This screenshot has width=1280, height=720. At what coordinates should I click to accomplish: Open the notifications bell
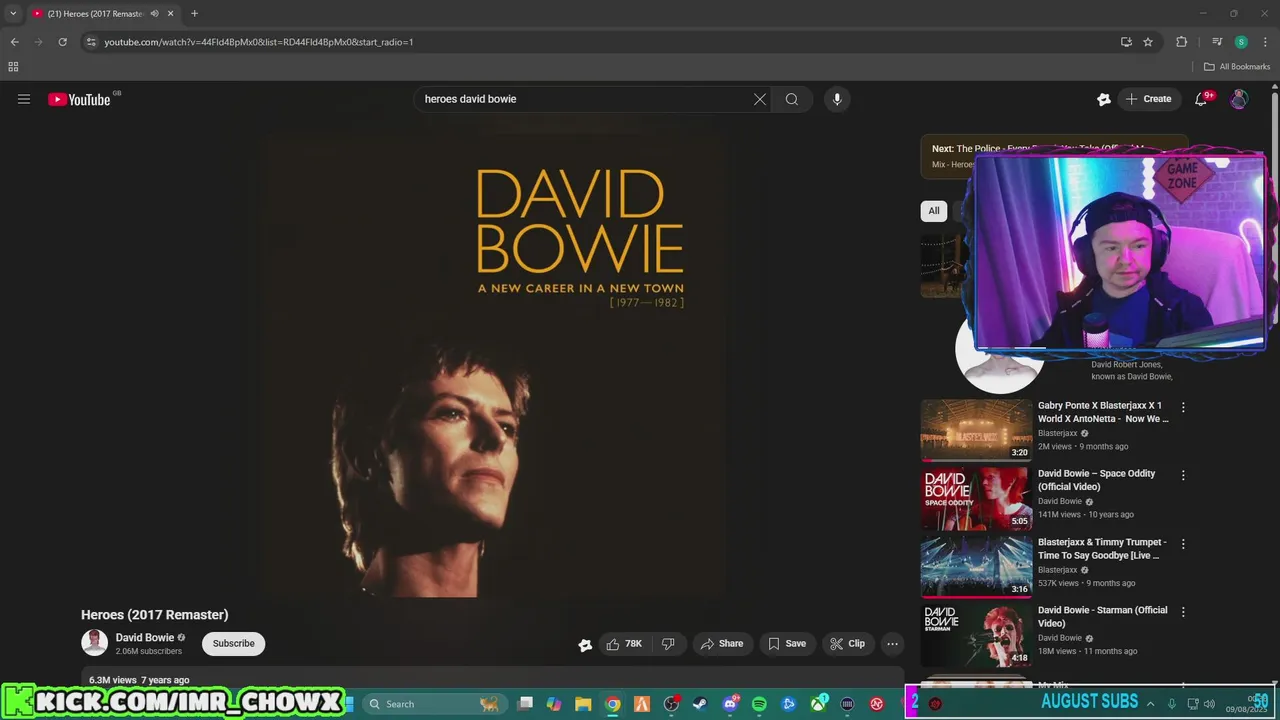point(1201,99)
